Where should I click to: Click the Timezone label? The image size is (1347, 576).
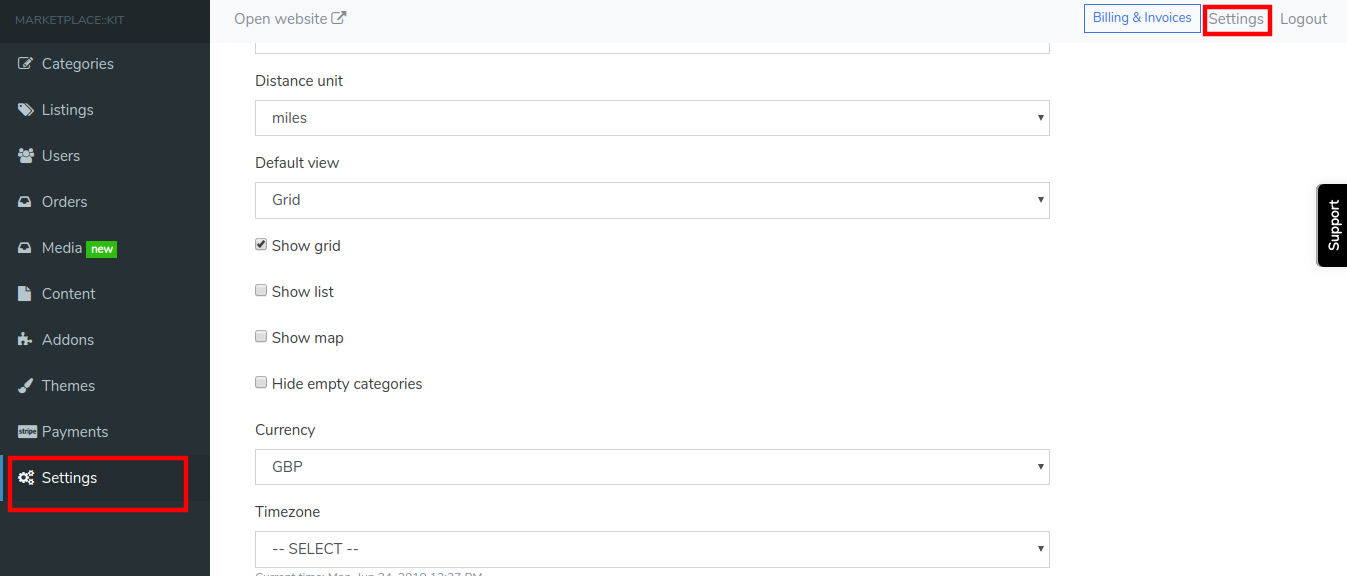(x=288, y=512)
